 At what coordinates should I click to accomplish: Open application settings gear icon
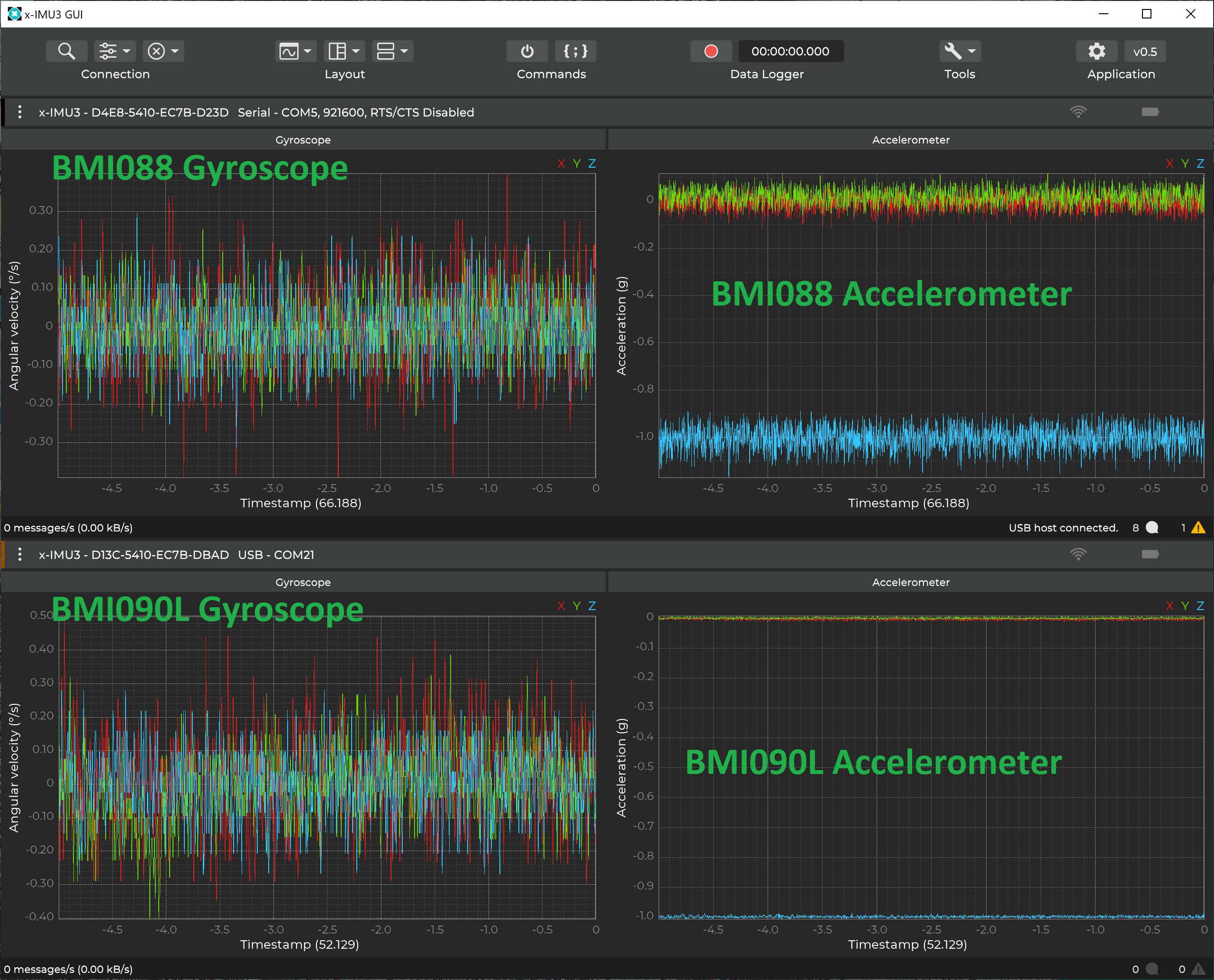[x=1096, y=51]
